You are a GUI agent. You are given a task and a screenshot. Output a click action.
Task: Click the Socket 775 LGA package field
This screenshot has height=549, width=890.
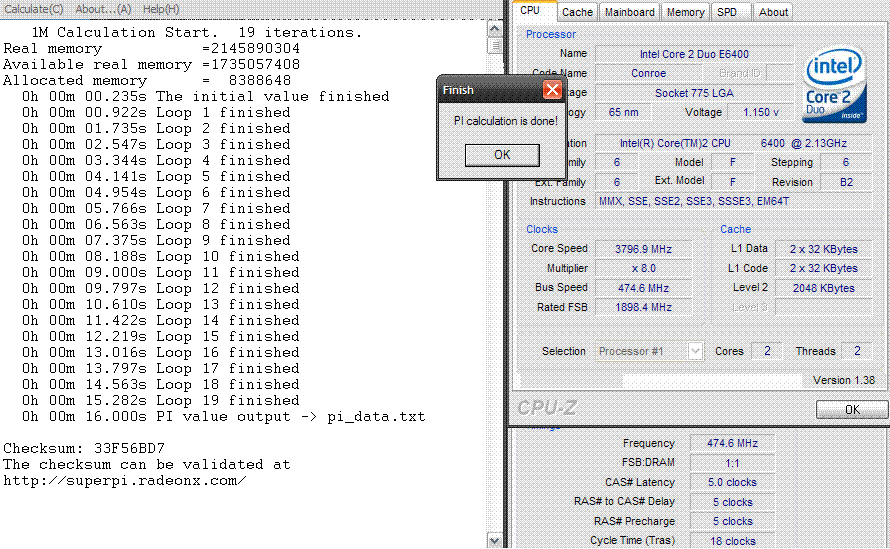(x=694, y=93)
